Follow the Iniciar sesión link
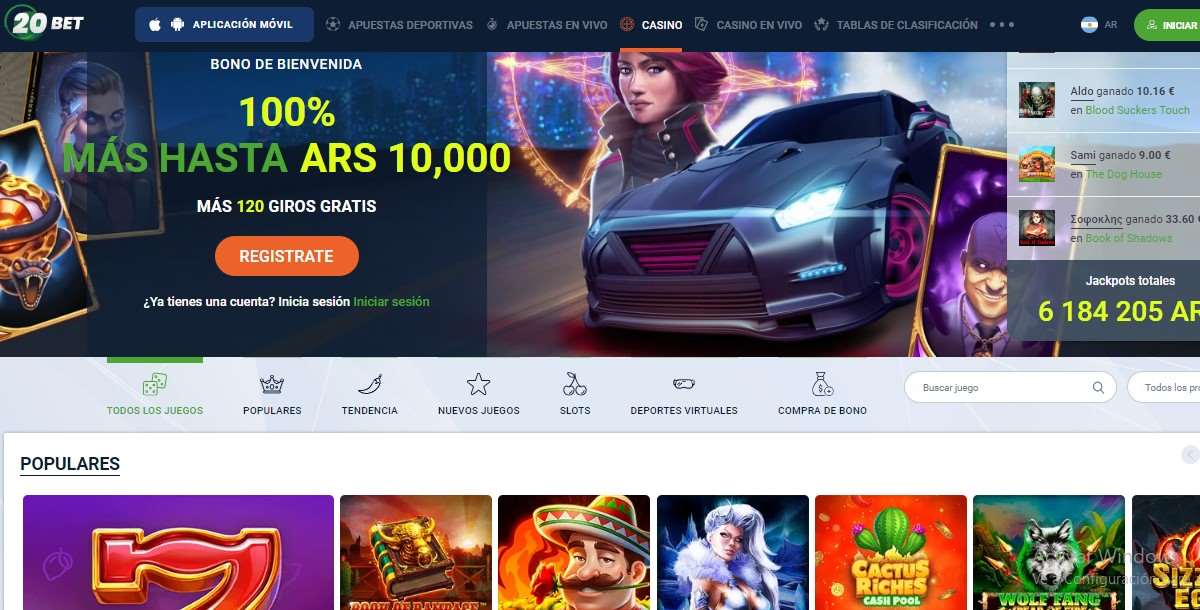Viewport: 1200px width, 610px height. pyautogui.click(x=391, y=301)
